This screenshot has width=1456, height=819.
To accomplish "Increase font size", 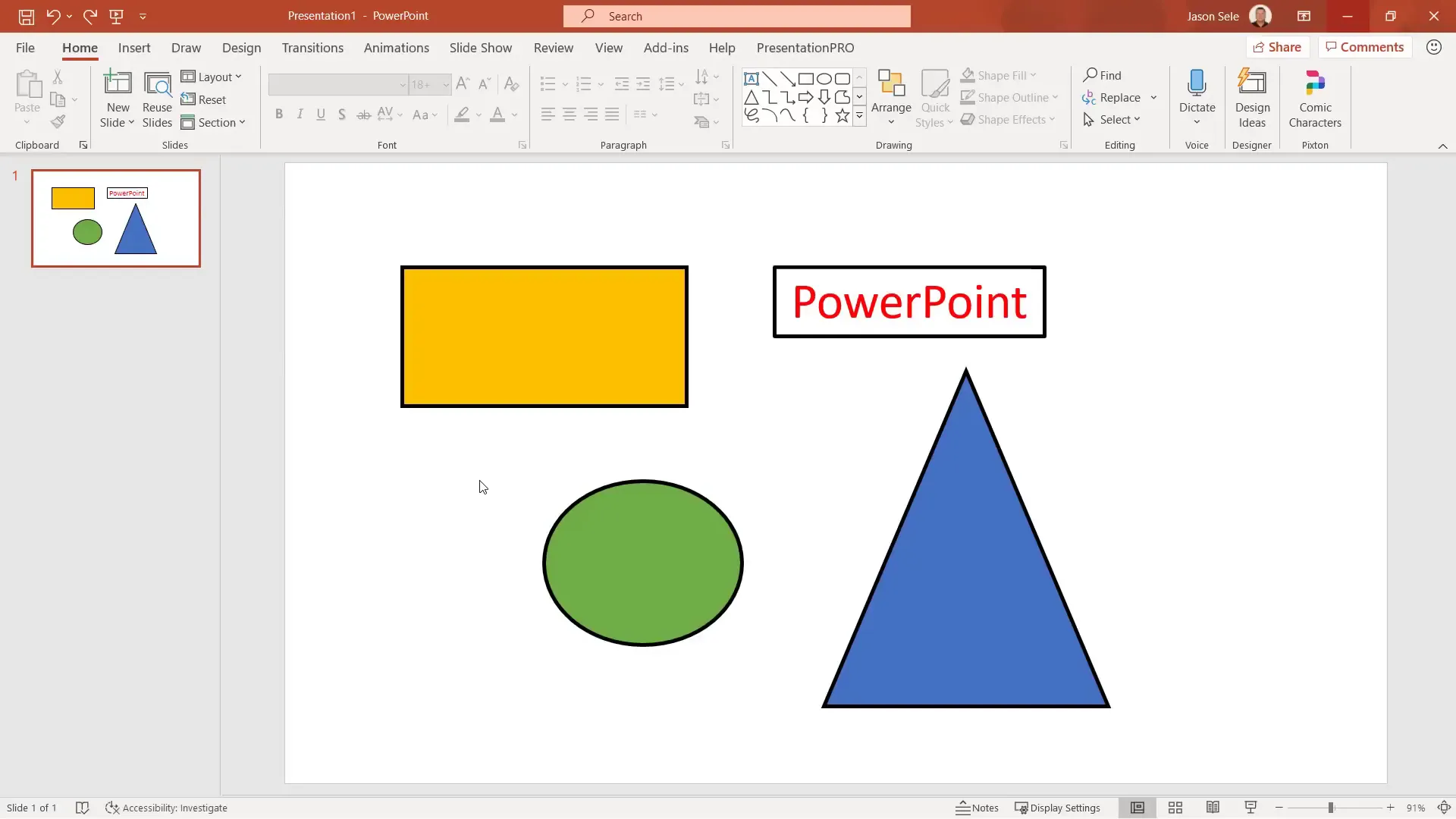I will (463, 83).
